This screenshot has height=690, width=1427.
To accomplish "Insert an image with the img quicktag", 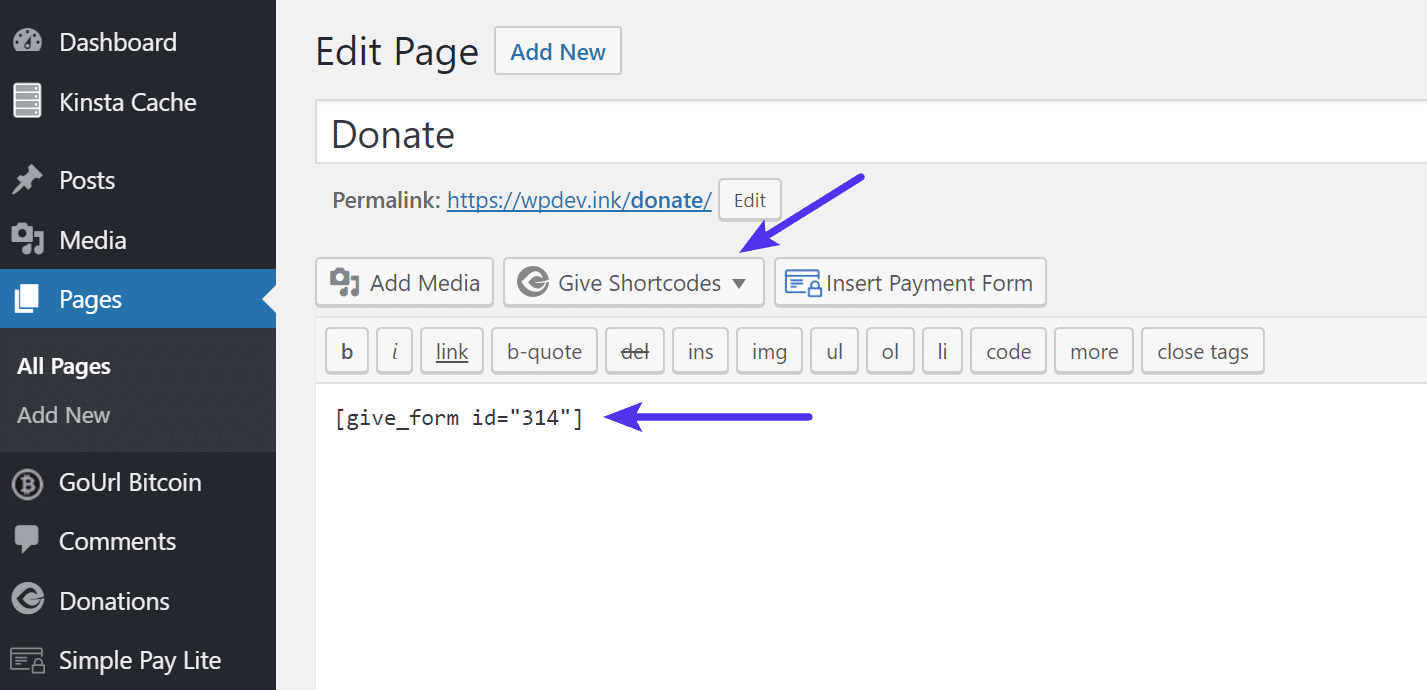I will click(x=768, y=350).
